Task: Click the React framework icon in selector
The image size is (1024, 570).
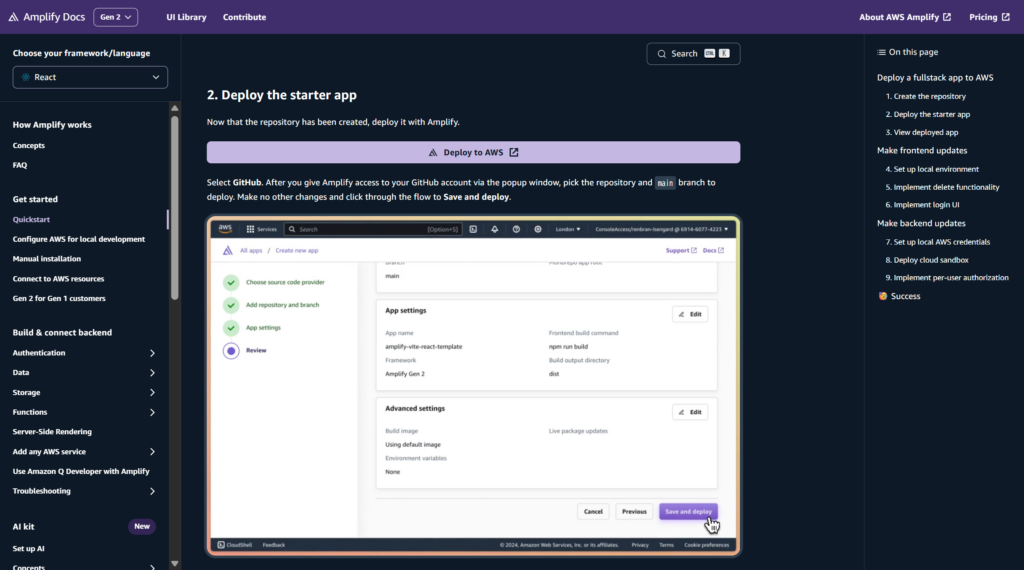Action: pyautogui.click(x=26, y=77)
